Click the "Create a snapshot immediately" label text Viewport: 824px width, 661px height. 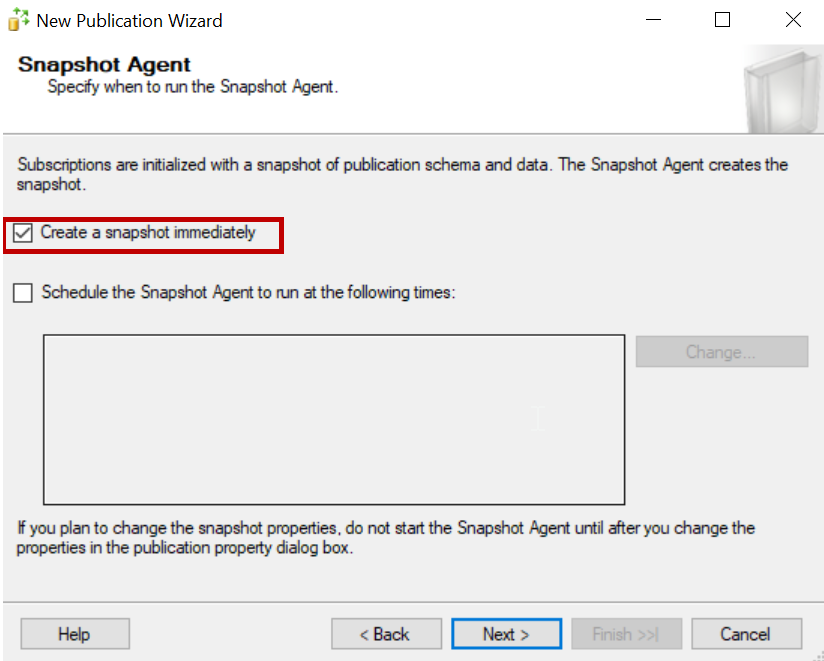coord(148,234)
